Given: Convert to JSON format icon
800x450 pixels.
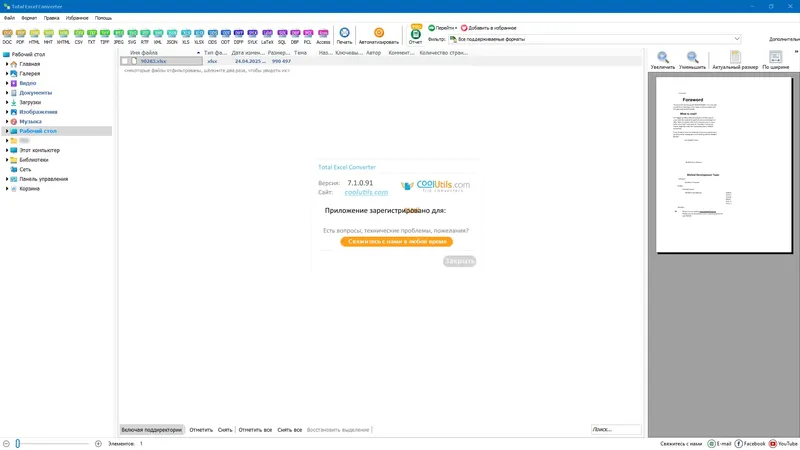Looking at the screenshot, I should point(172,36).
